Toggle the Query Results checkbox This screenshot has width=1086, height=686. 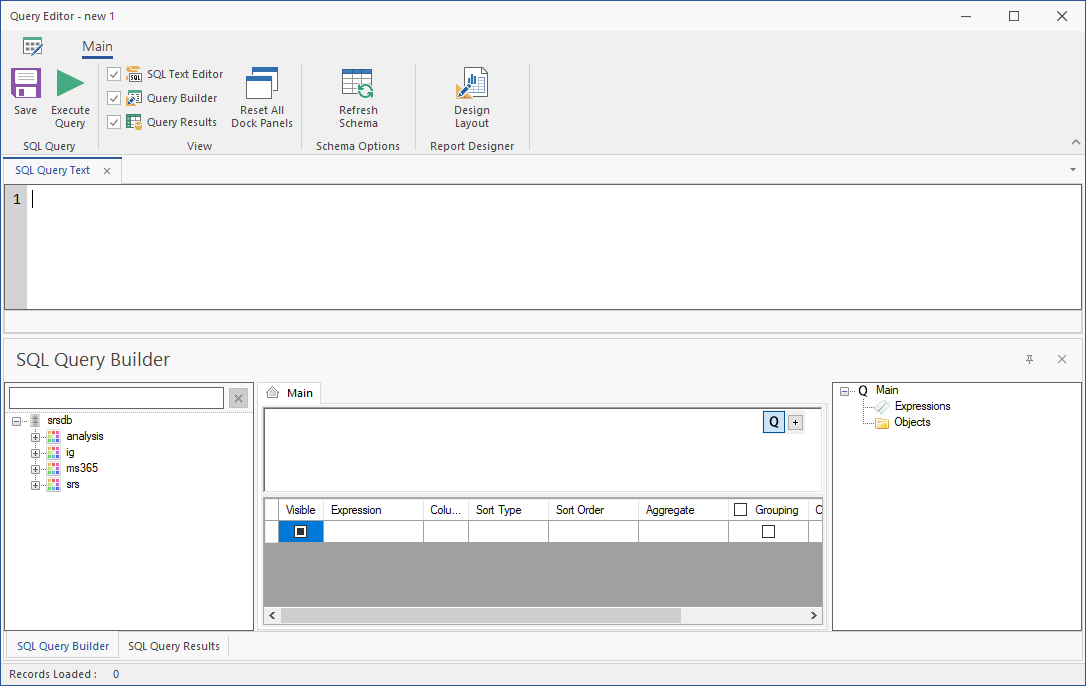coord(114,122)
